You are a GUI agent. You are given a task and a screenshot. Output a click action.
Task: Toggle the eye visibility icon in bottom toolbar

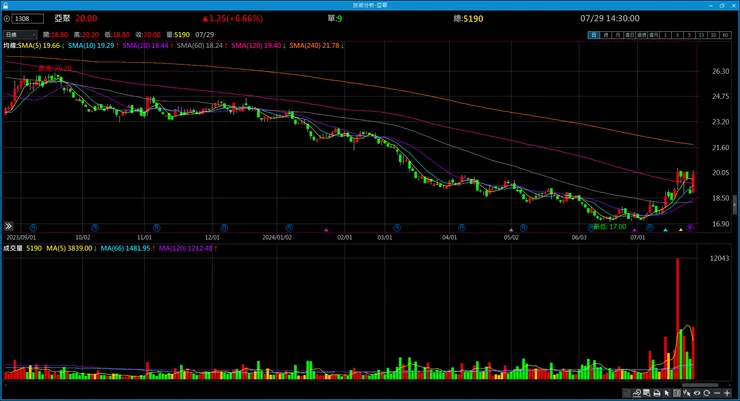(x=697, y=393)
